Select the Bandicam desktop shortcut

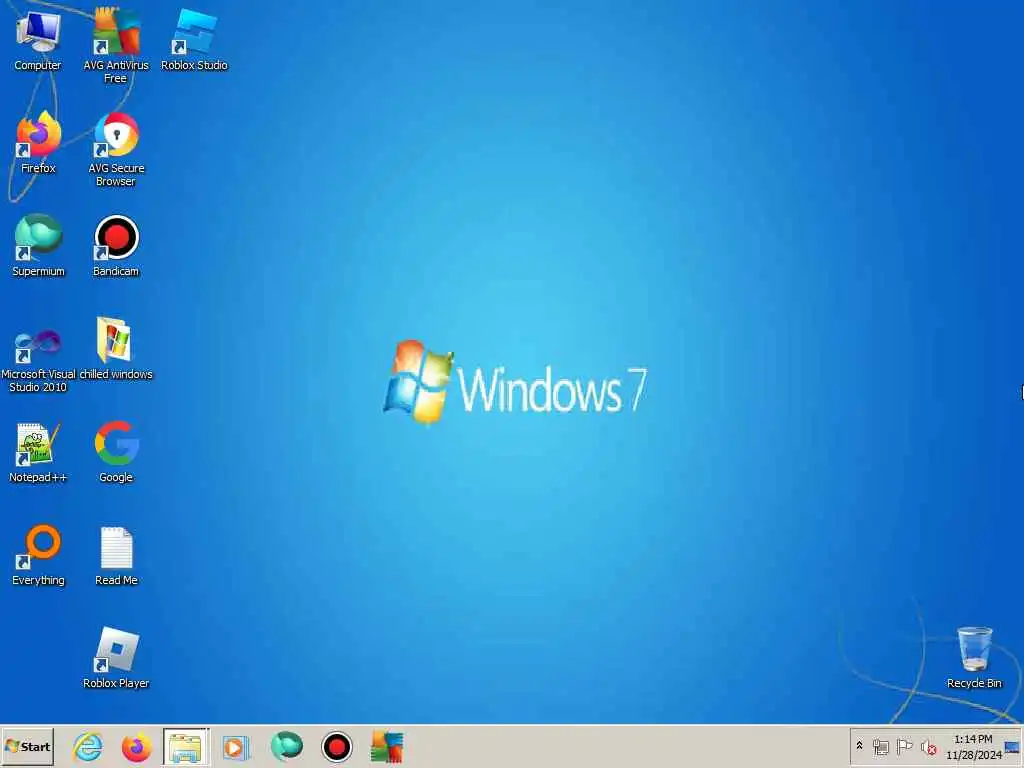116,246
